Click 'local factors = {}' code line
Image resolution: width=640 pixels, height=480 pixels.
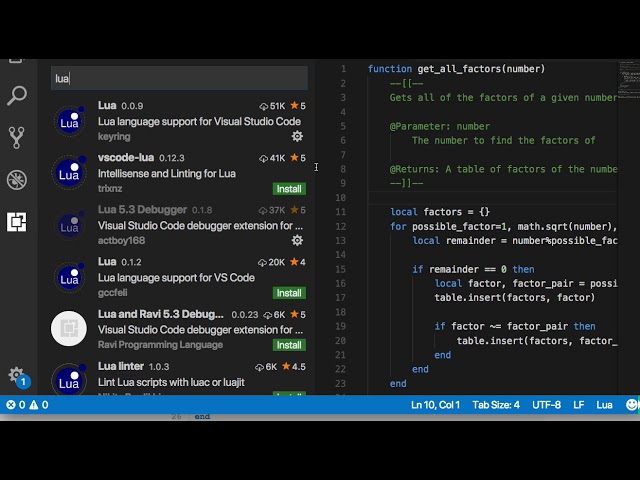(440, 212)
